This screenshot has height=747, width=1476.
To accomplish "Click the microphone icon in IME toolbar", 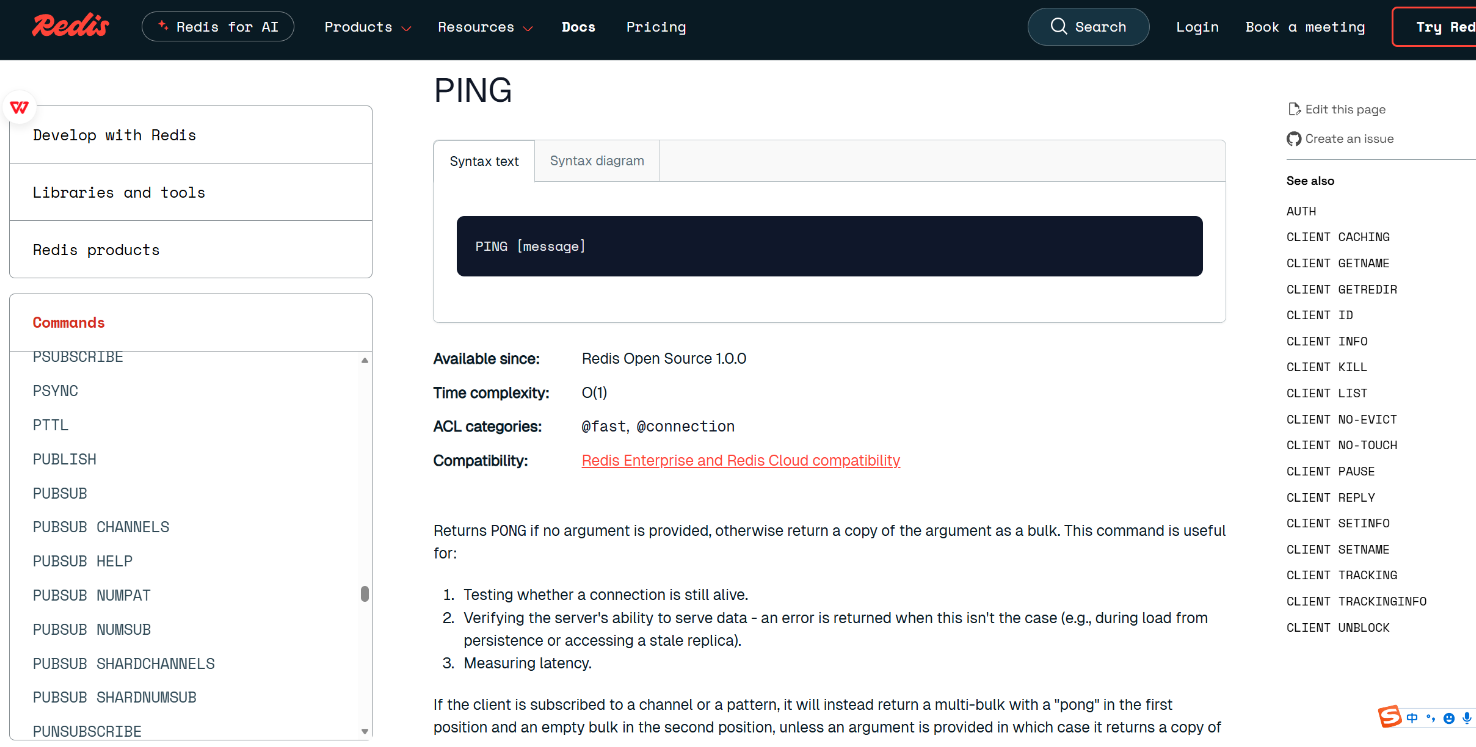I will tap(1467, 718).
